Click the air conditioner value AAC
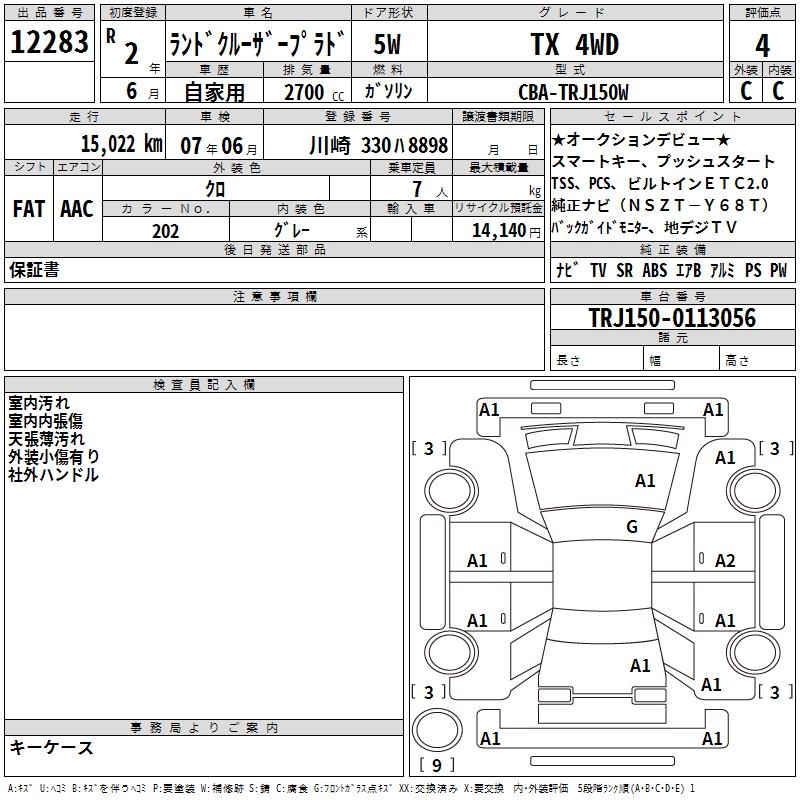The image size is (800, 800). click(77, 209)
